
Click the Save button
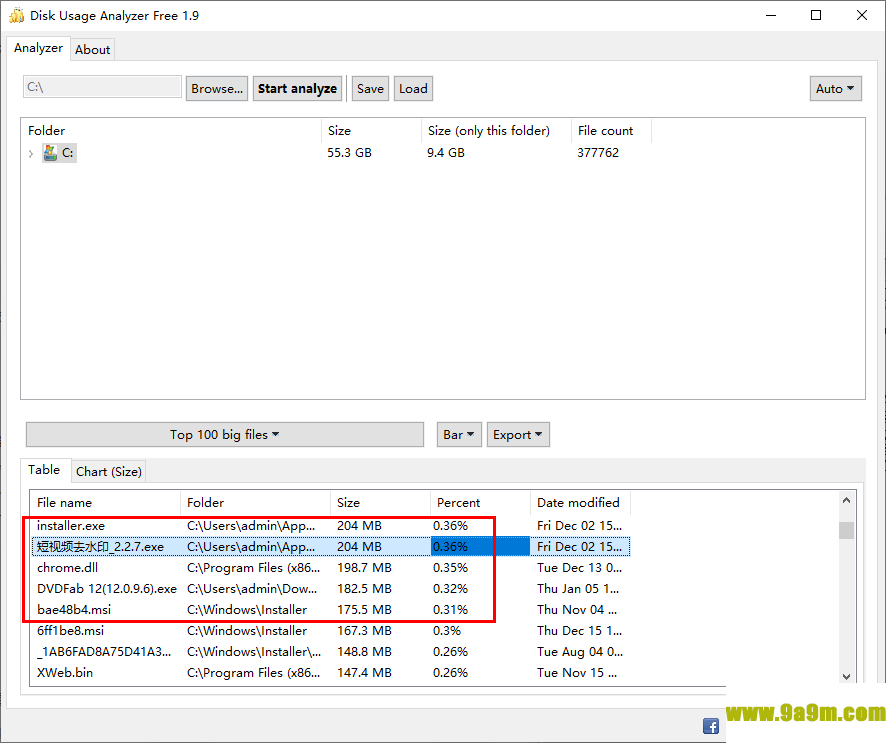(370, 89)
